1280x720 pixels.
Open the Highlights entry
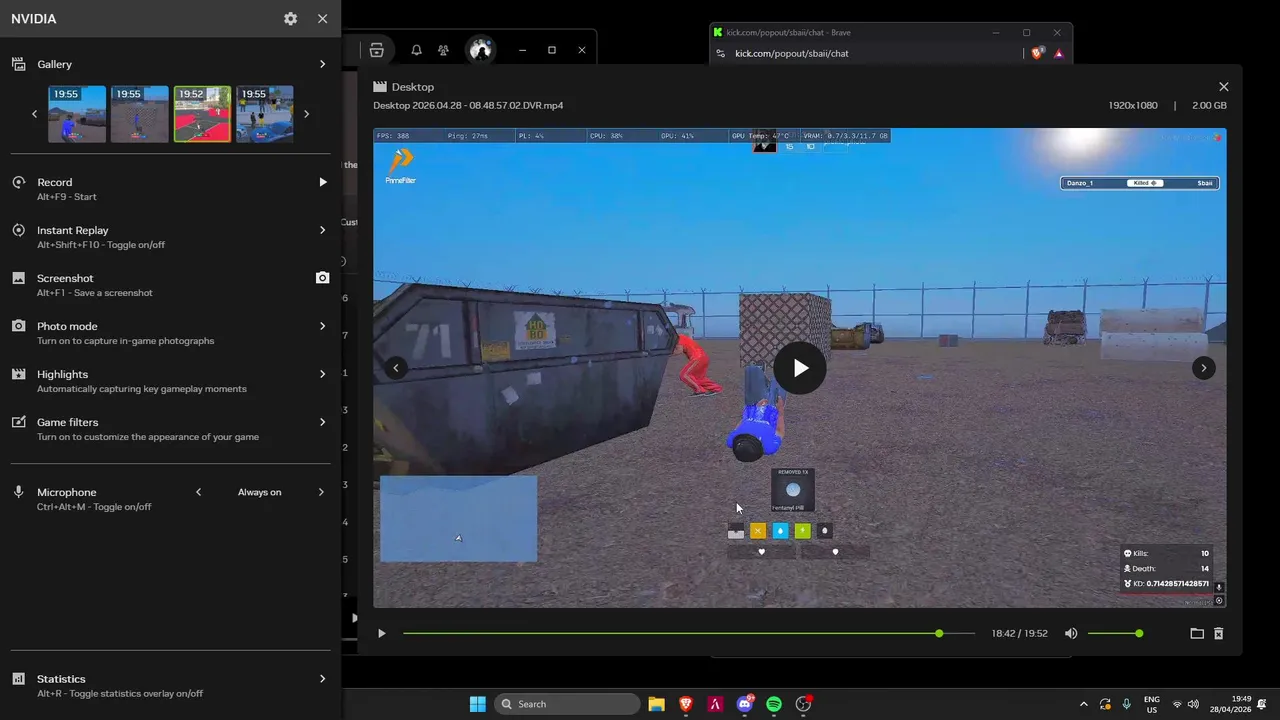170,380
